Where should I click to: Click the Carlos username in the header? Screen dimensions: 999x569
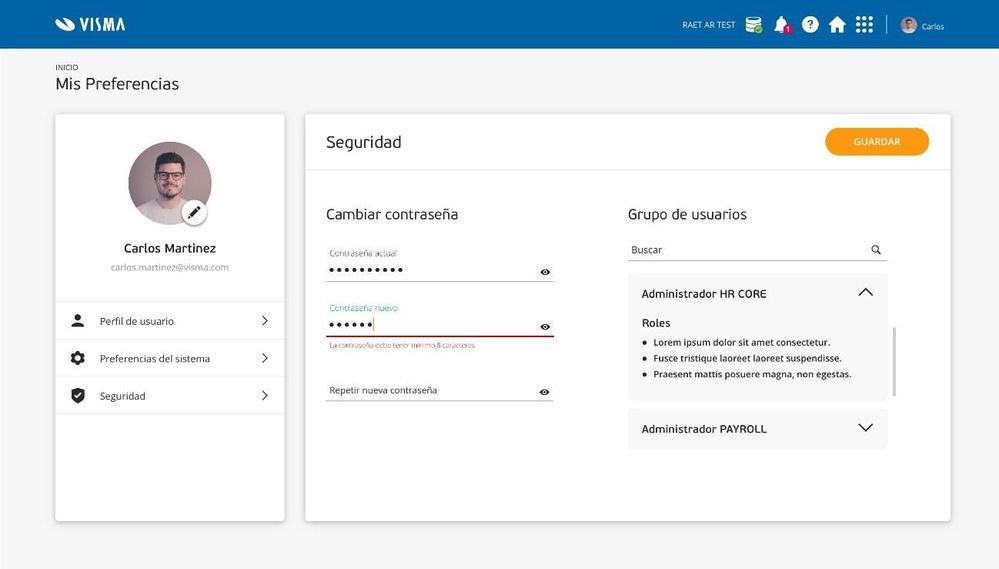click(933, 26)
